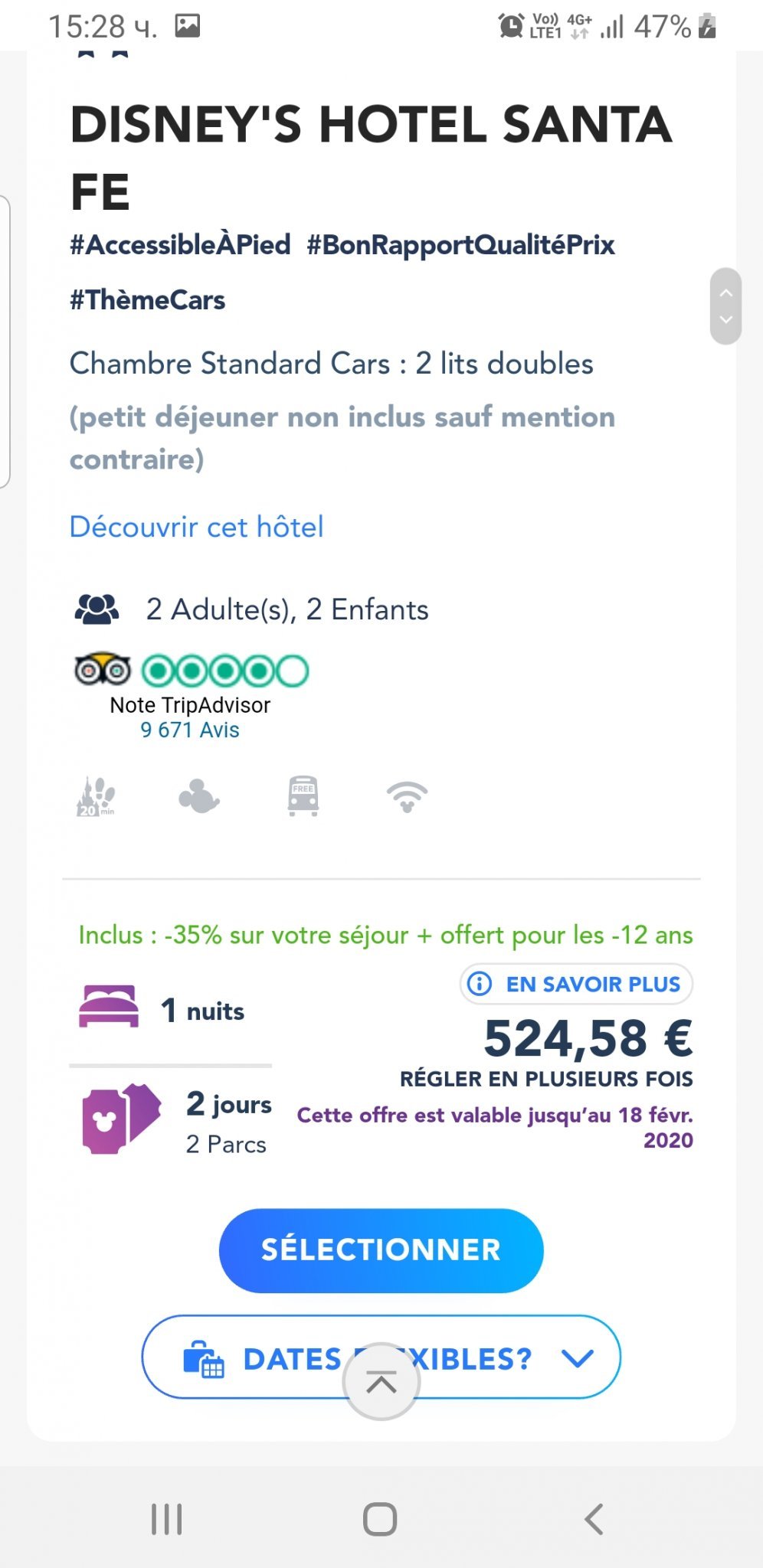
Task: Tap the TripAdvisor owl logo
Action: [x=103, y=671]
